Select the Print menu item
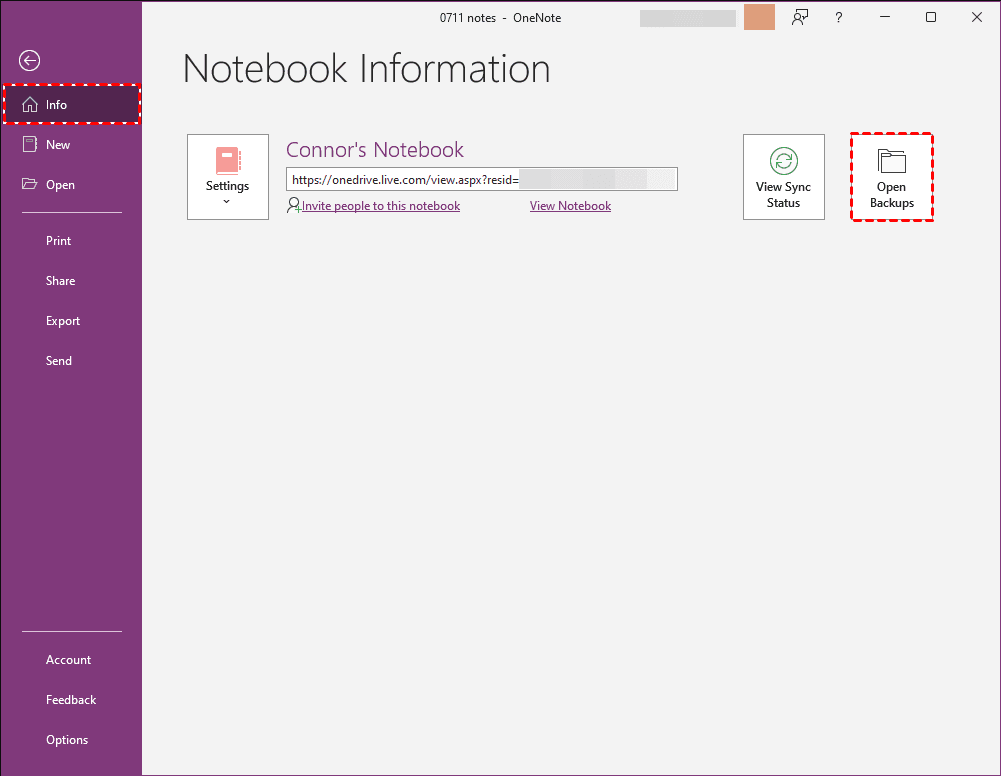 58,240
